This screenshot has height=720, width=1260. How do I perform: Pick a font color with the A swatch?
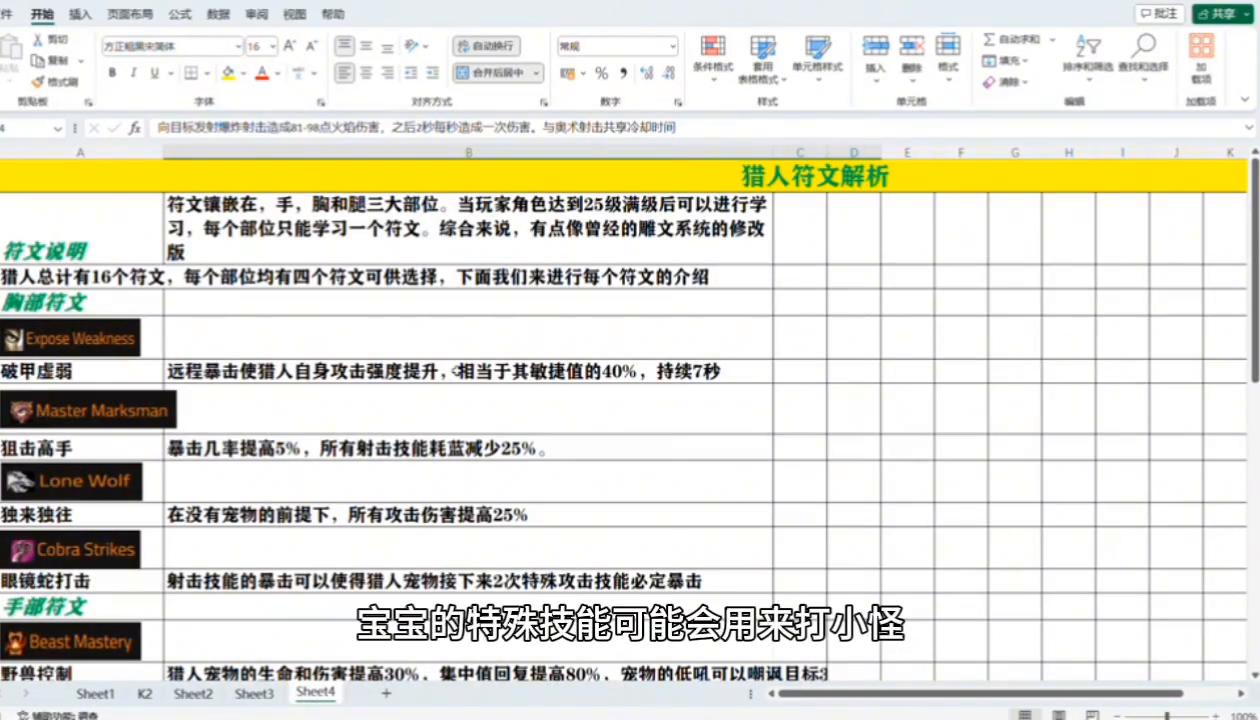[x=260, y=73]
